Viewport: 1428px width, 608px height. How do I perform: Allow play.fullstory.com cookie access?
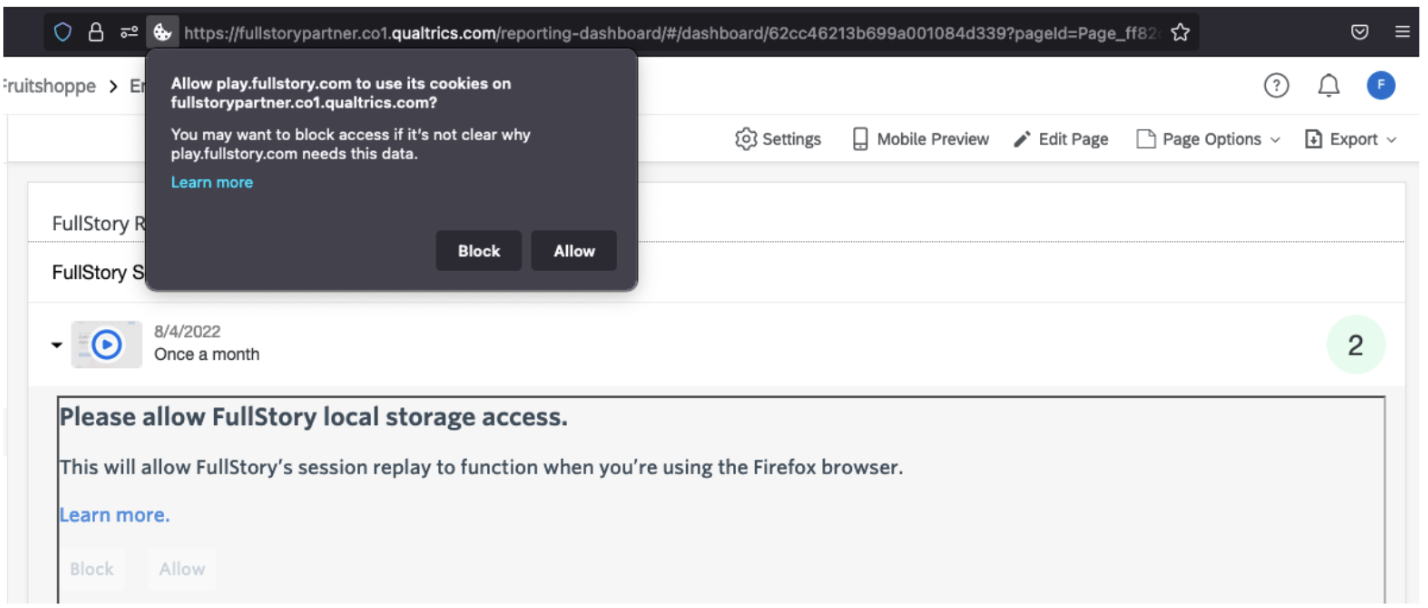pos(573,251)
